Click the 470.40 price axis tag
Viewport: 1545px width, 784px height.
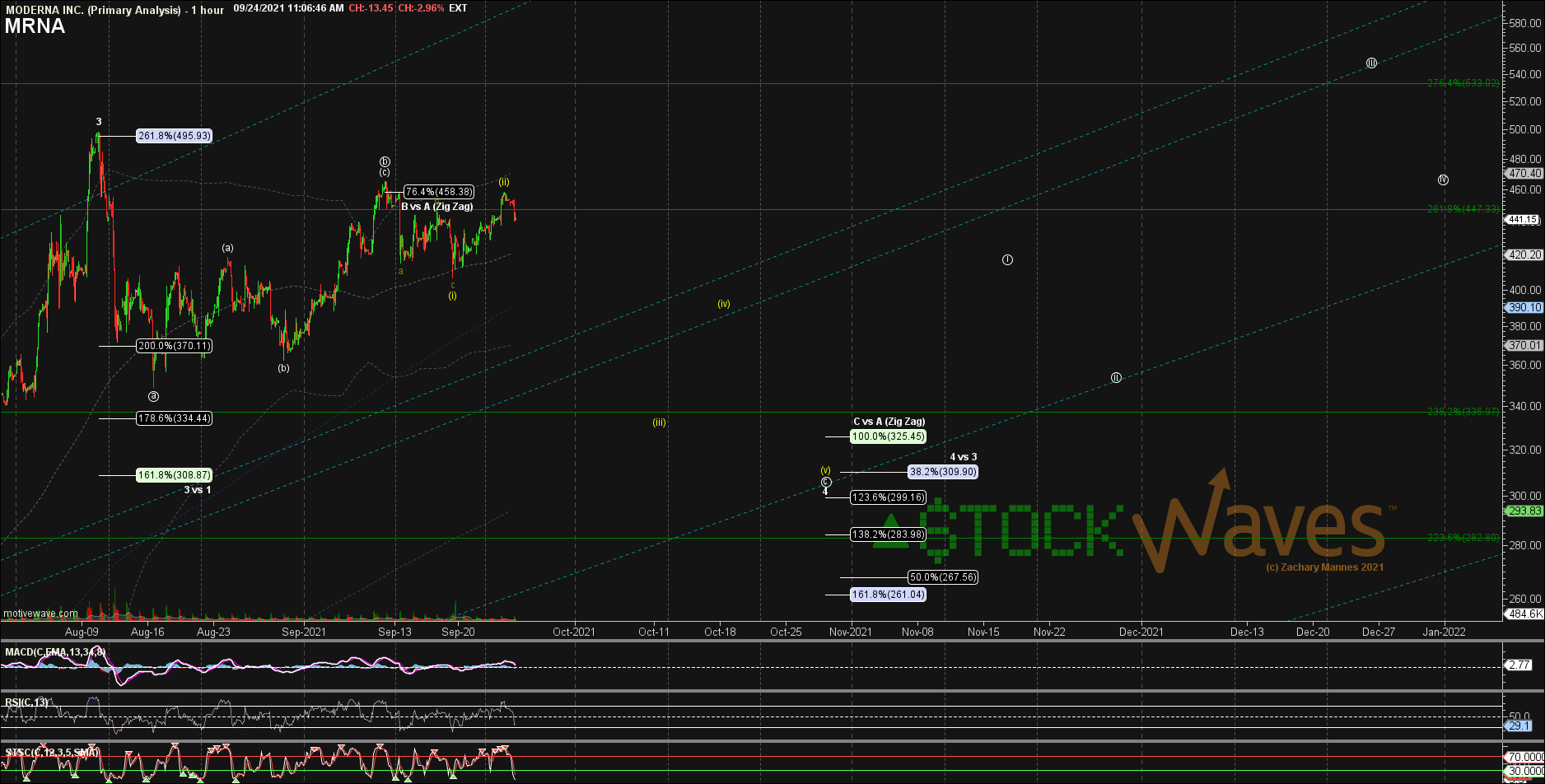point(1524,174)
